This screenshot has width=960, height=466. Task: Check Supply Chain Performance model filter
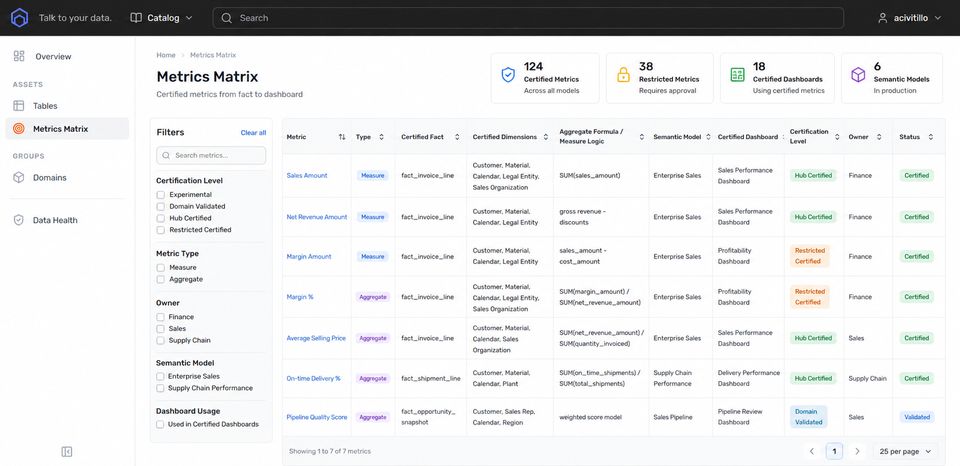(160, 388)
